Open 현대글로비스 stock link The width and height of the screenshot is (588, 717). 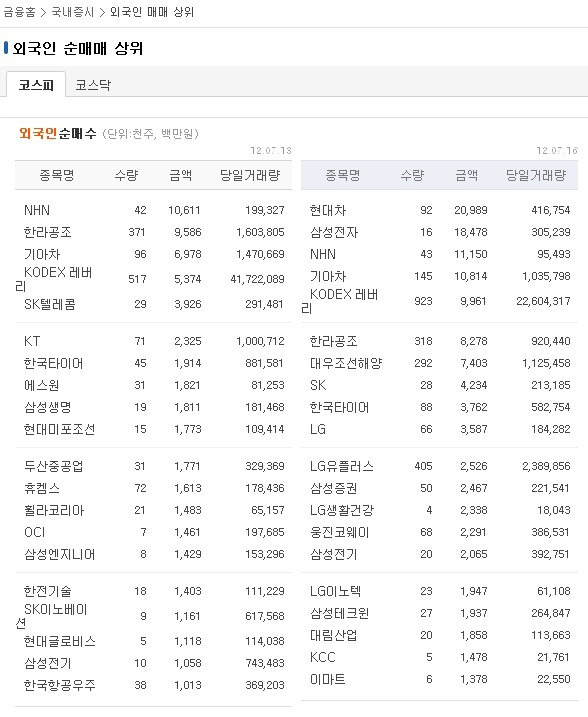(59, 642)
